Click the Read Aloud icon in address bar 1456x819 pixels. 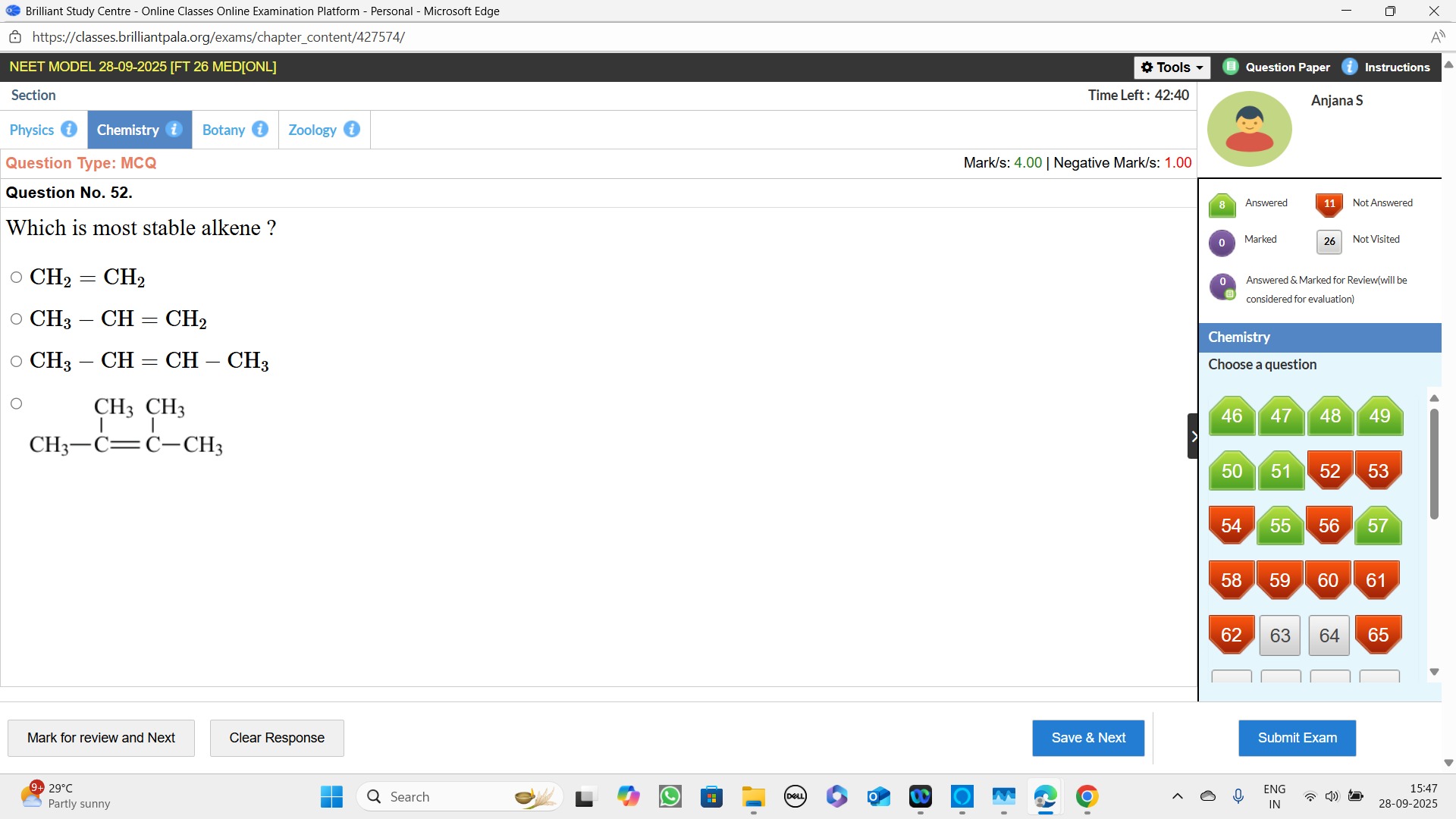point(1437,37)
